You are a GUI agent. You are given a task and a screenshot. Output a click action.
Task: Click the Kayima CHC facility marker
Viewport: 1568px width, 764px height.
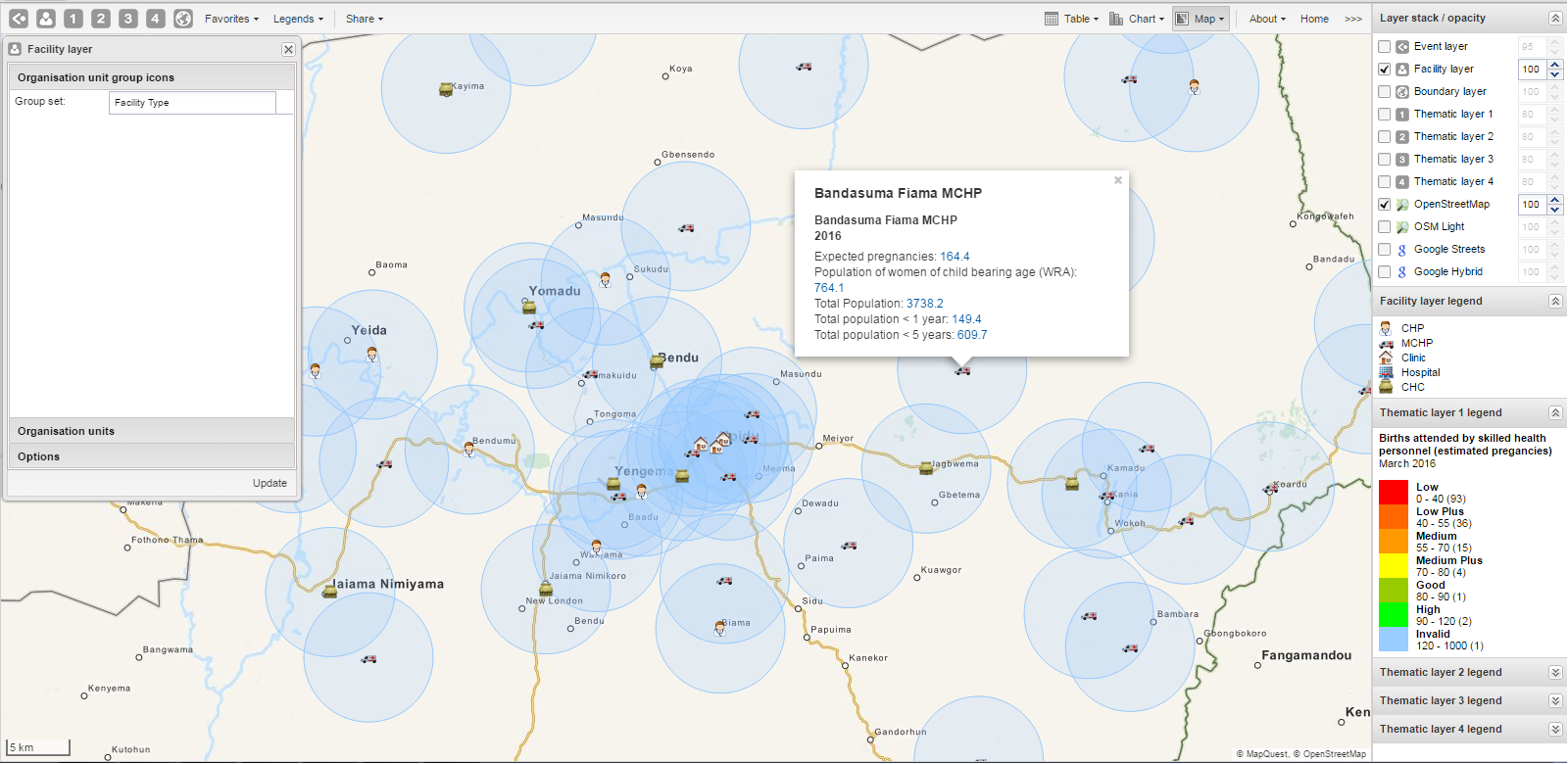click(446, 89)
